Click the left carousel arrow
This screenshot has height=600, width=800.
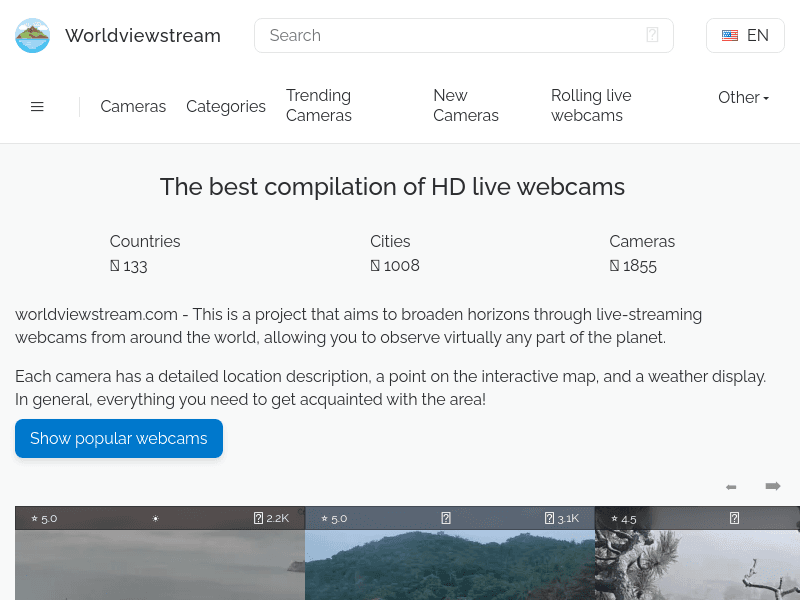(x=731, y=486)
